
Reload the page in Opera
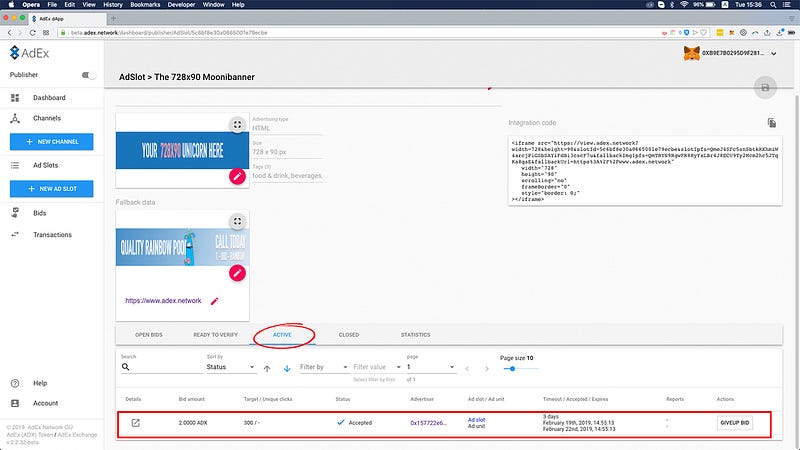pyautogui.click(x=33, y=33)
